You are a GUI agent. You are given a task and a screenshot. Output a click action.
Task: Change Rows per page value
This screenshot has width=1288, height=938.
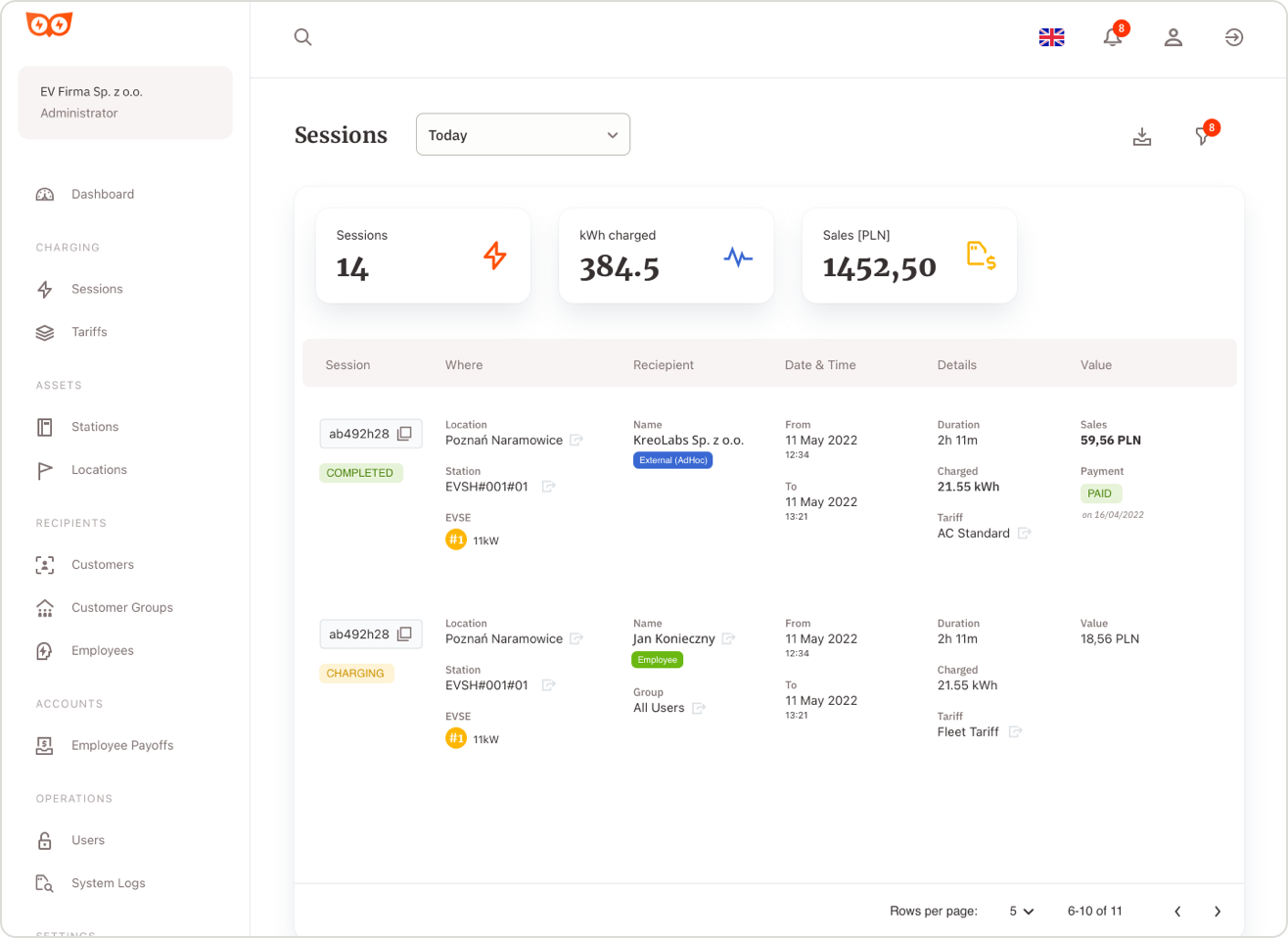point(1018,911)
